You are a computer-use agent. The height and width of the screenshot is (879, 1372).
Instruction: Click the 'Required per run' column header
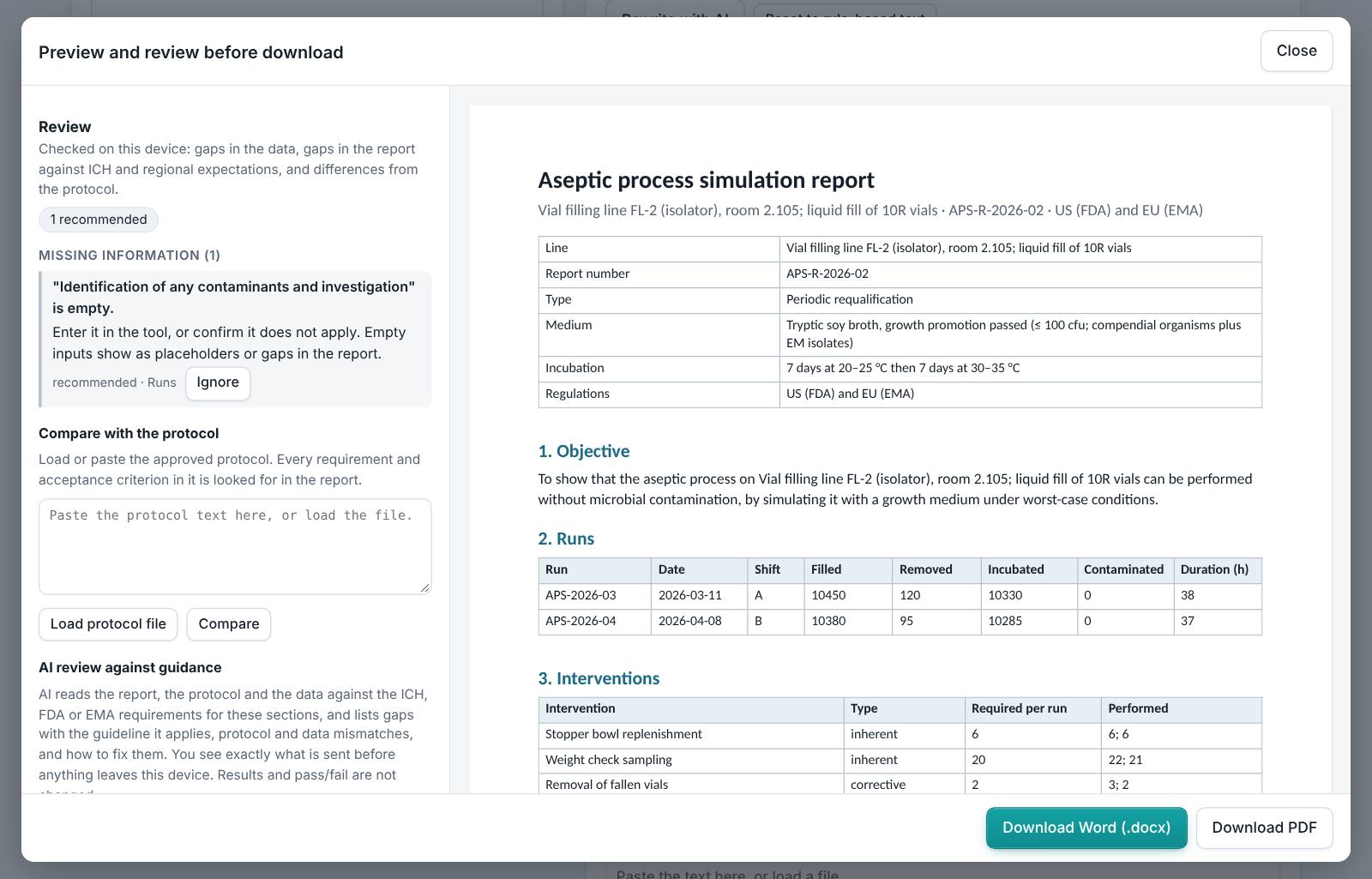1032,709
